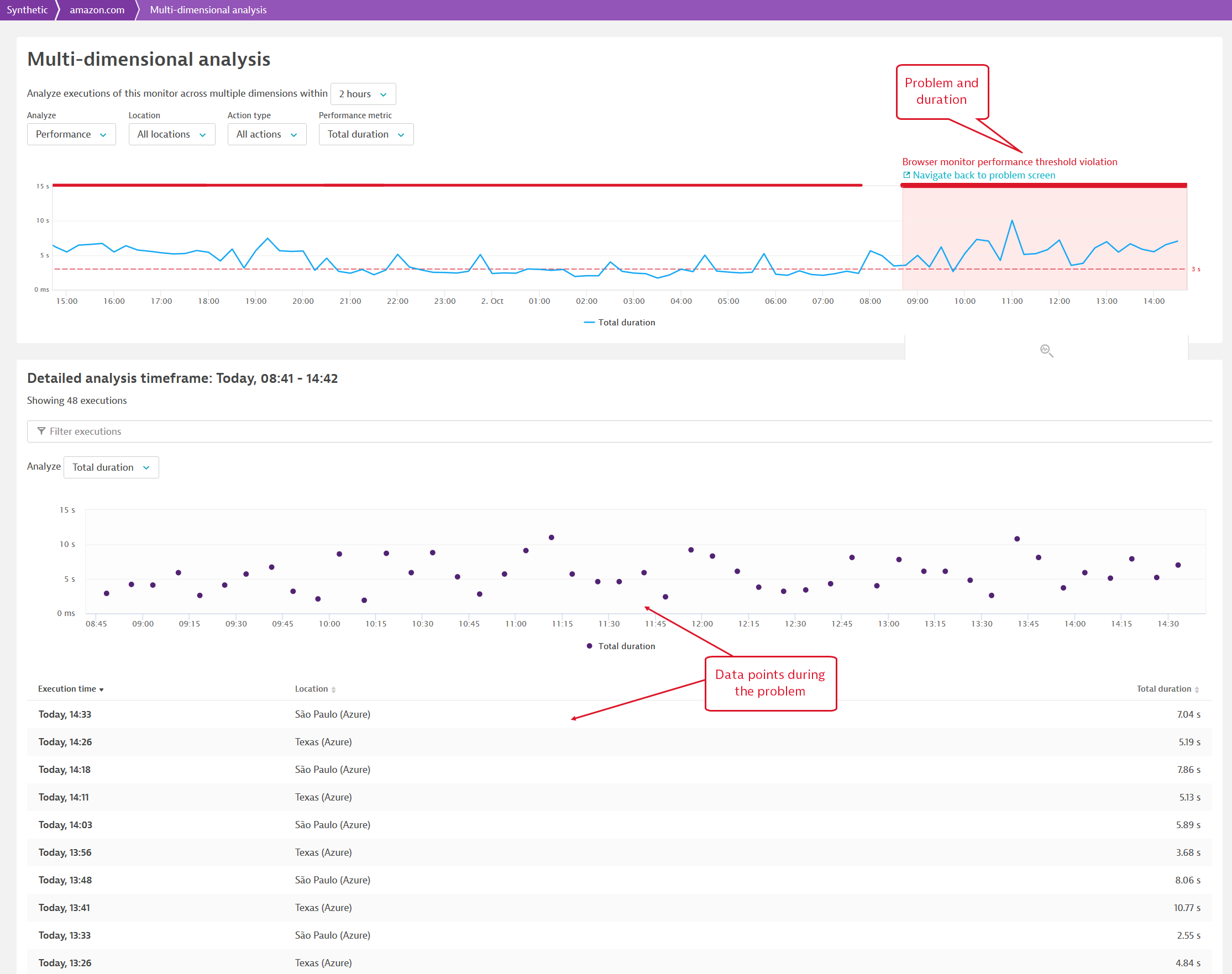Viewport: 1232px width, 974px height.
Task: Open the Today, 13:26 execution row
Action: coord(620,962)
